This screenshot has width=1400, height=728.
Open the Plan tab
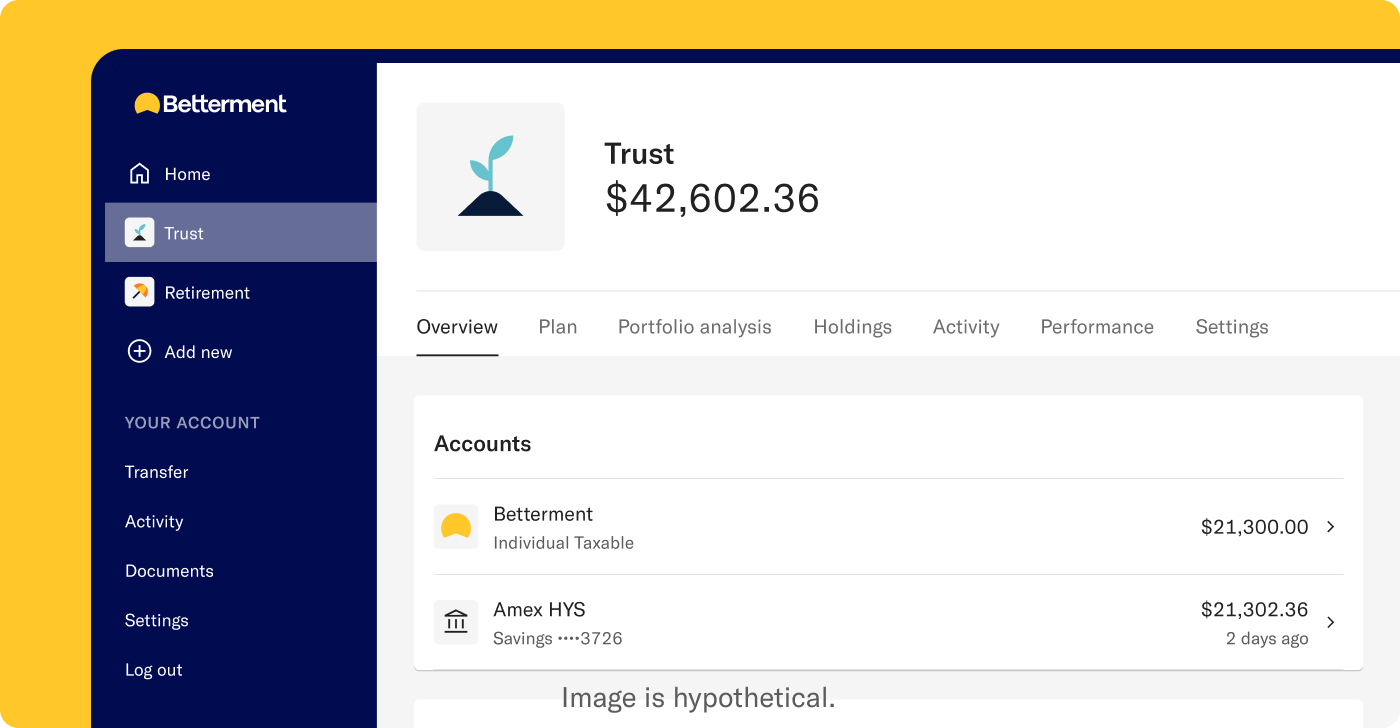557,326
